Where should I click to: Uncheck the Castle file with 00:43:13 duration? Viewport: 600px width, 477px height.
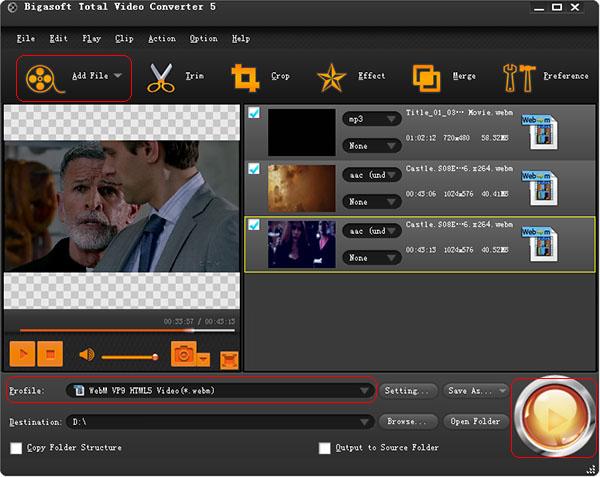point(254,225)
